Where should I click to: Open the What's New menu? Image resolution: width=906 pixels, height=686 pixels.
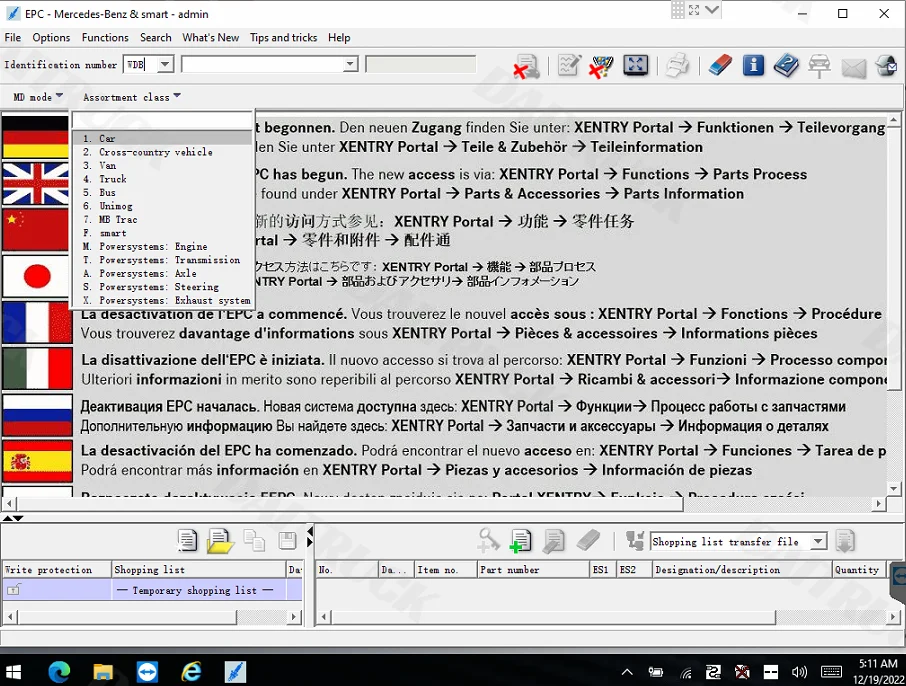tap(210, 38)
